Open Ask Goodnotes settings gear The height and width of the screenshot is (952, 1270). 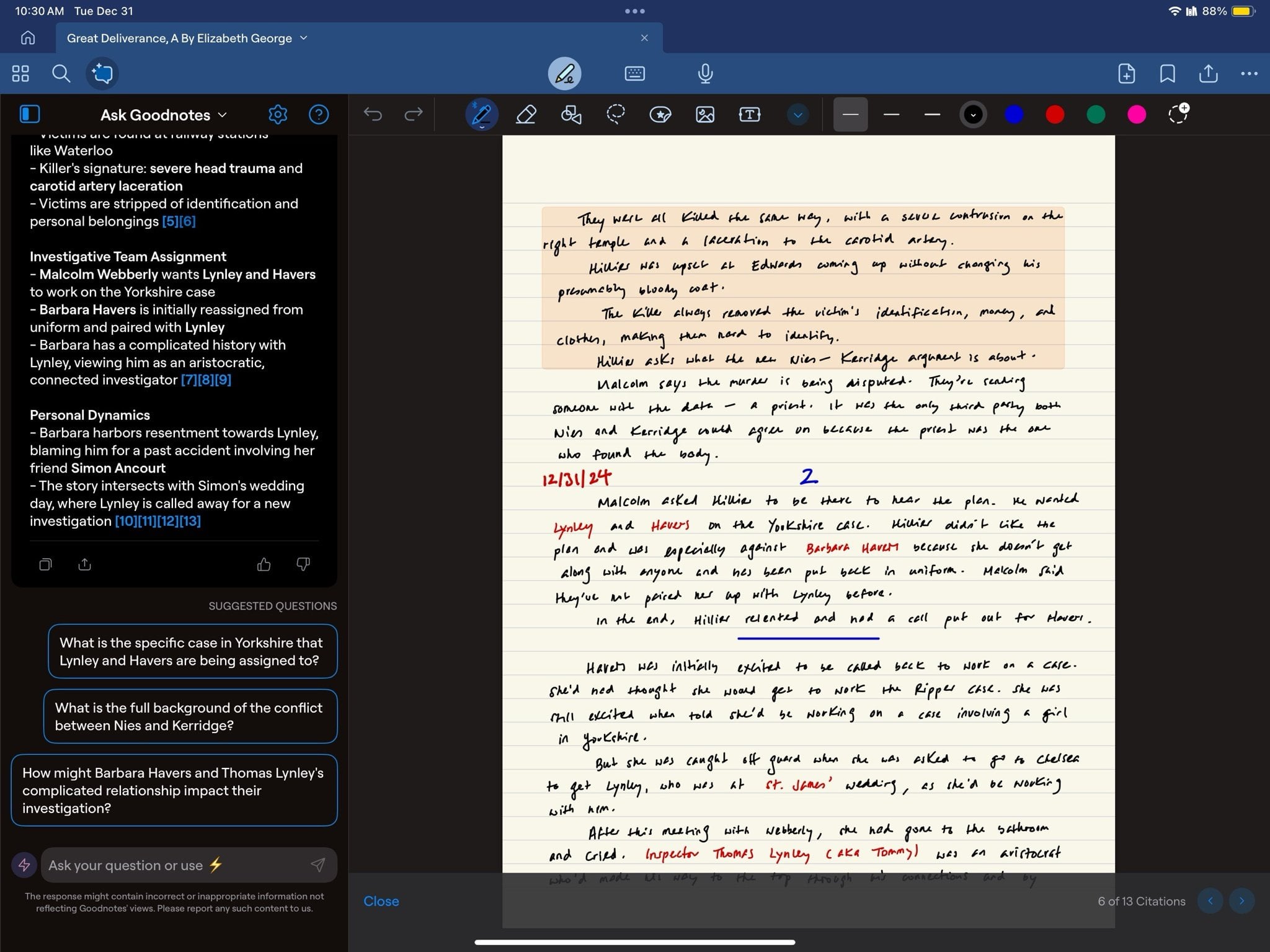278,114
